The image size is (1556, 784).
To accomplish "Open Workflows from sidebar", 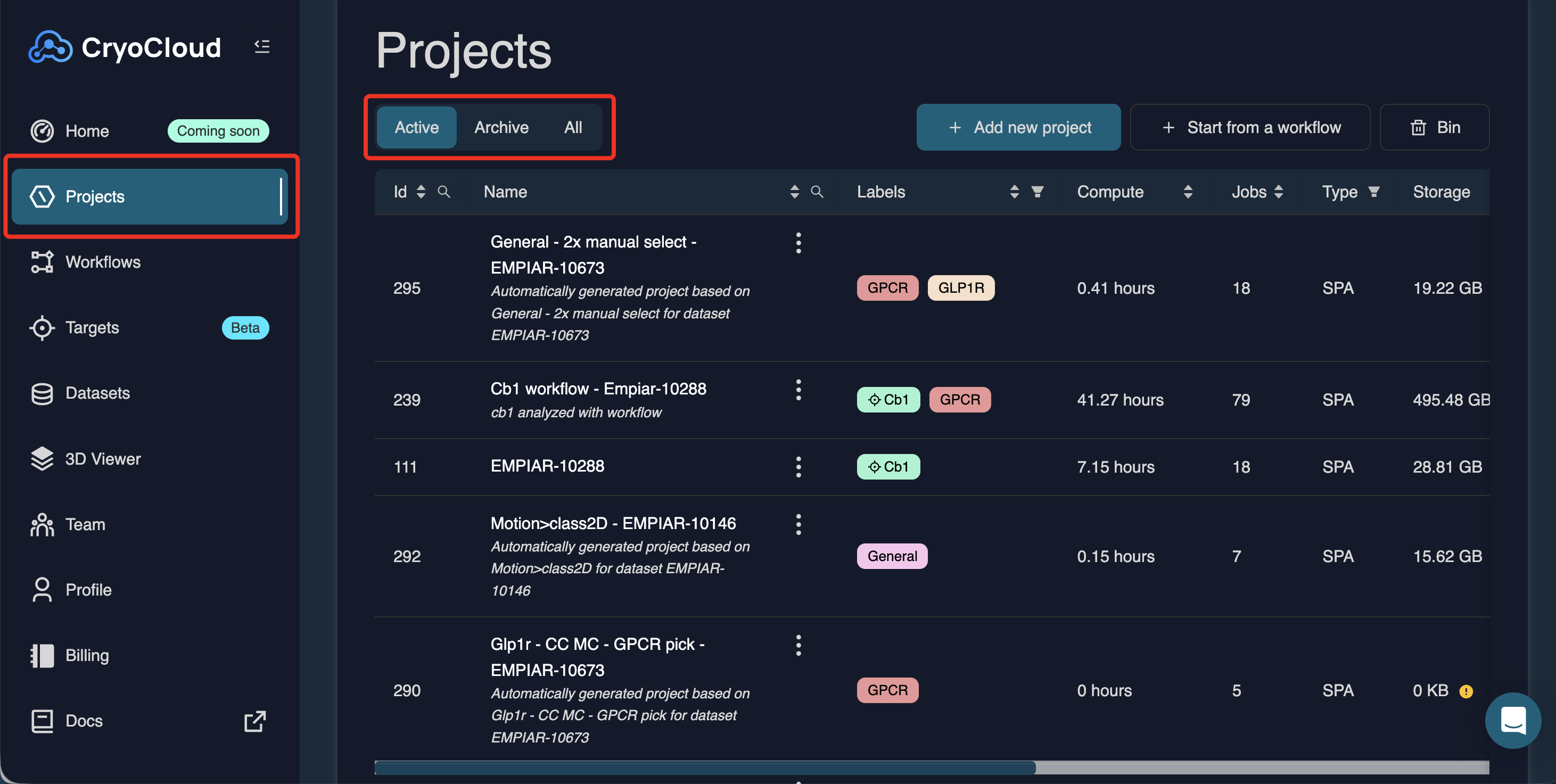I will [103, 262].
